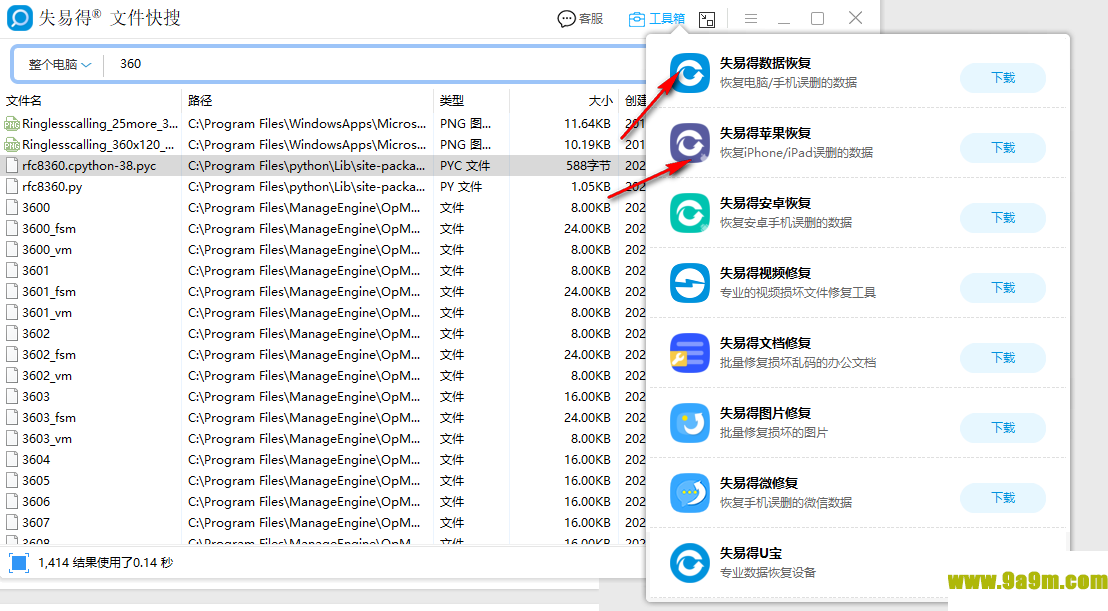Select the file name 3600_vm
Image resolution: width=1108 pixels, height=611 pixels.
coord(47,250)
